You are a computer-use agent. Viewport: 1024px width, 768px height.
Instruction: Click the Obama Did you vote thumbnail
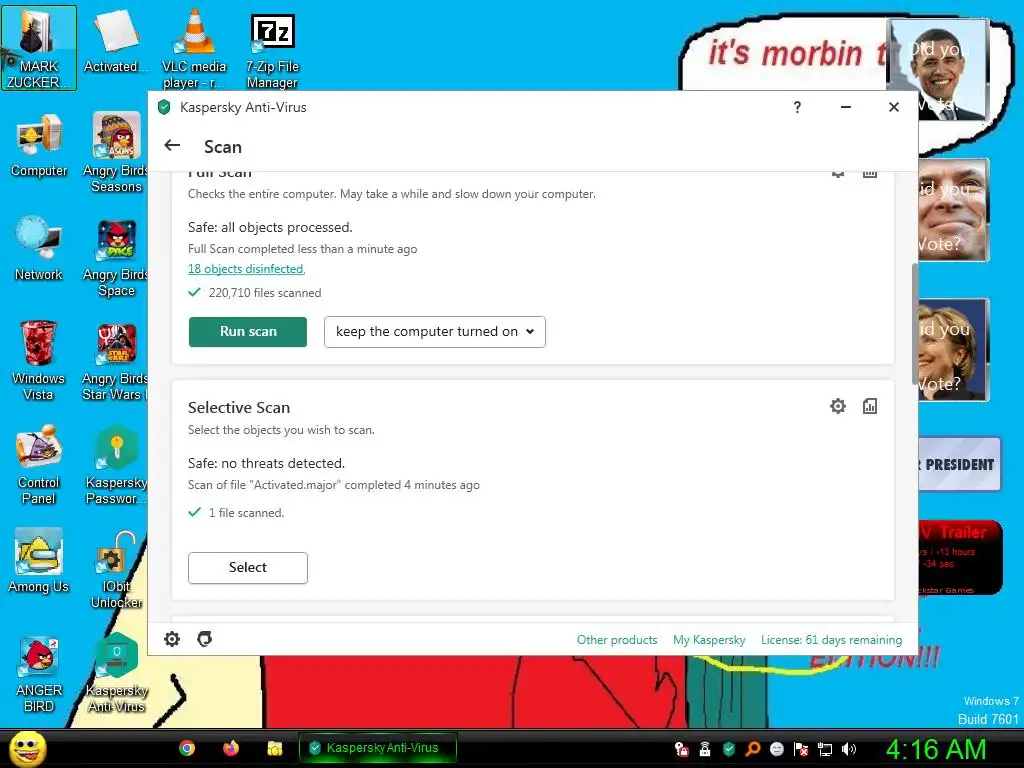click(x=938, y=69)
